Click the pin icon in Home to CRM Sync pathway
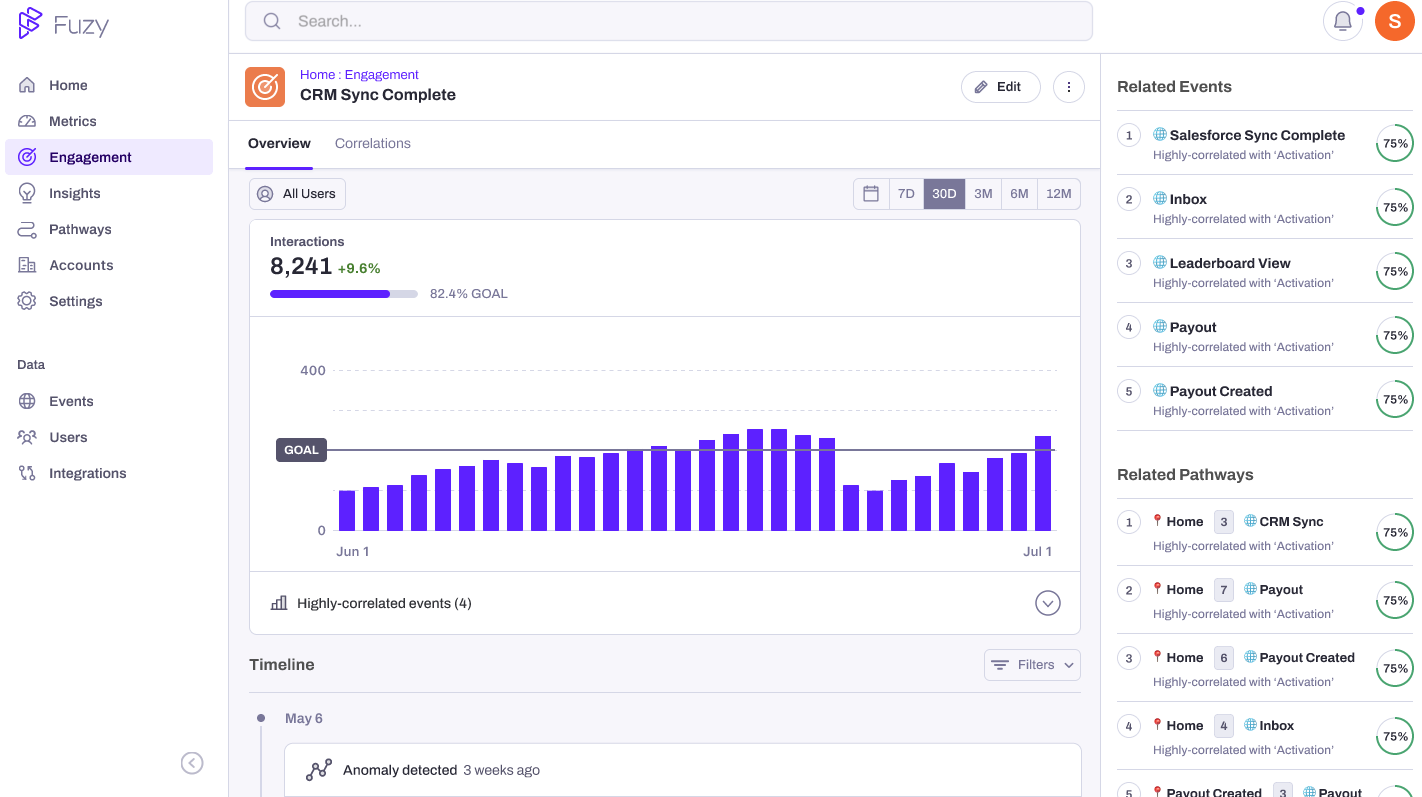Image resolution: width=1422 pixels, height=797 pixels. pos(1158,521)
